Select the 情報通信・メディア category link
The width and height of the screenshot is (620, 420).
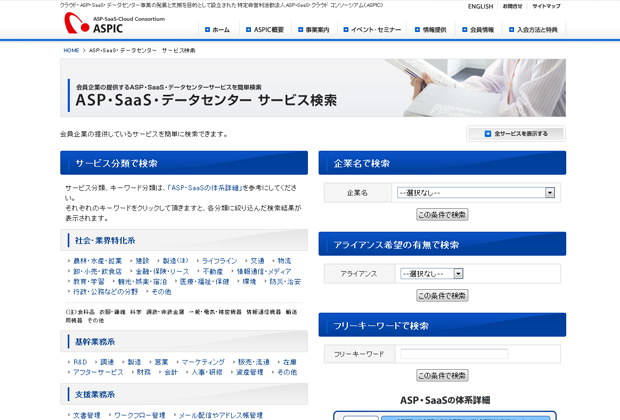click(264, 271)
